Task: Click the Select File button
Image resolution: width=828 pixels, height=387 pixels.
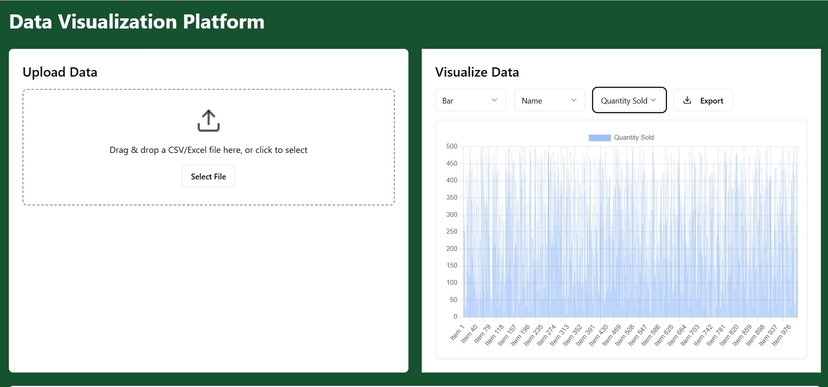Action: 209,176
